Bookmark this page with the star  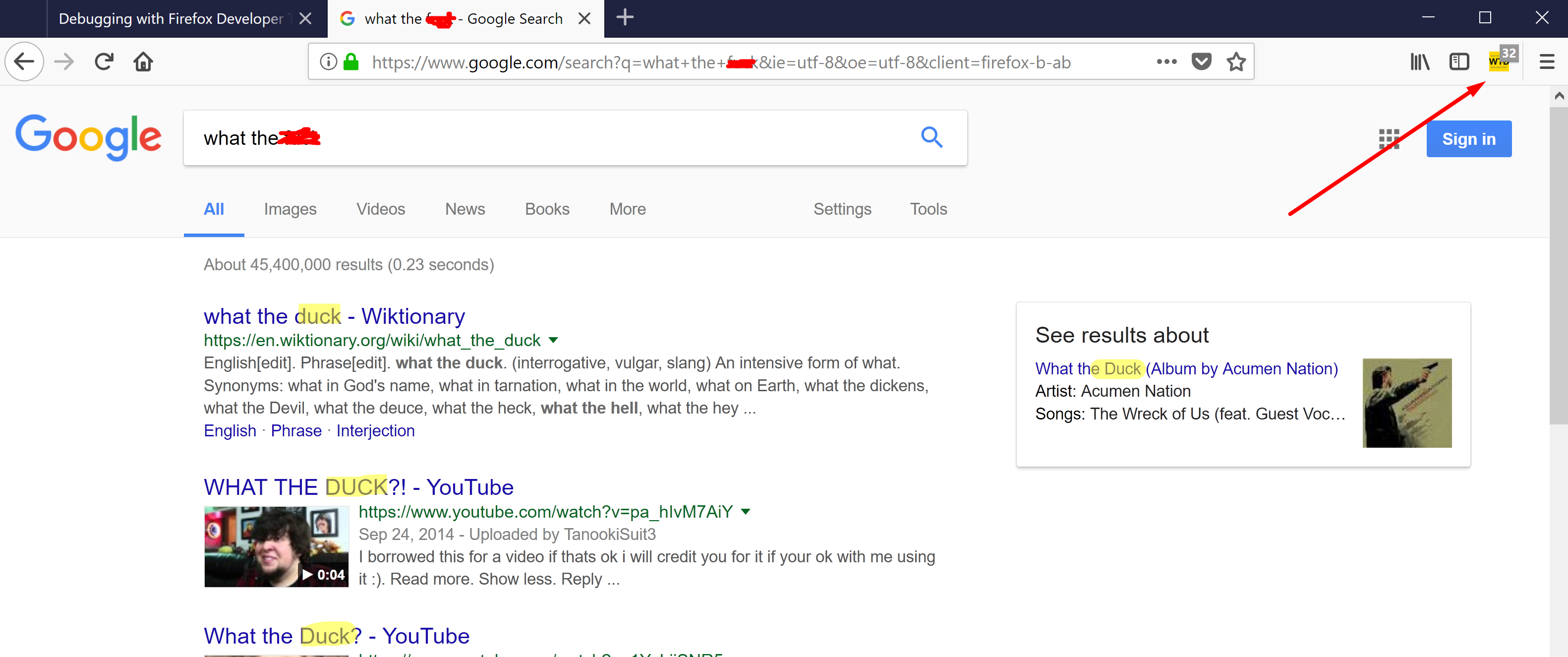tap(1236, 61)
